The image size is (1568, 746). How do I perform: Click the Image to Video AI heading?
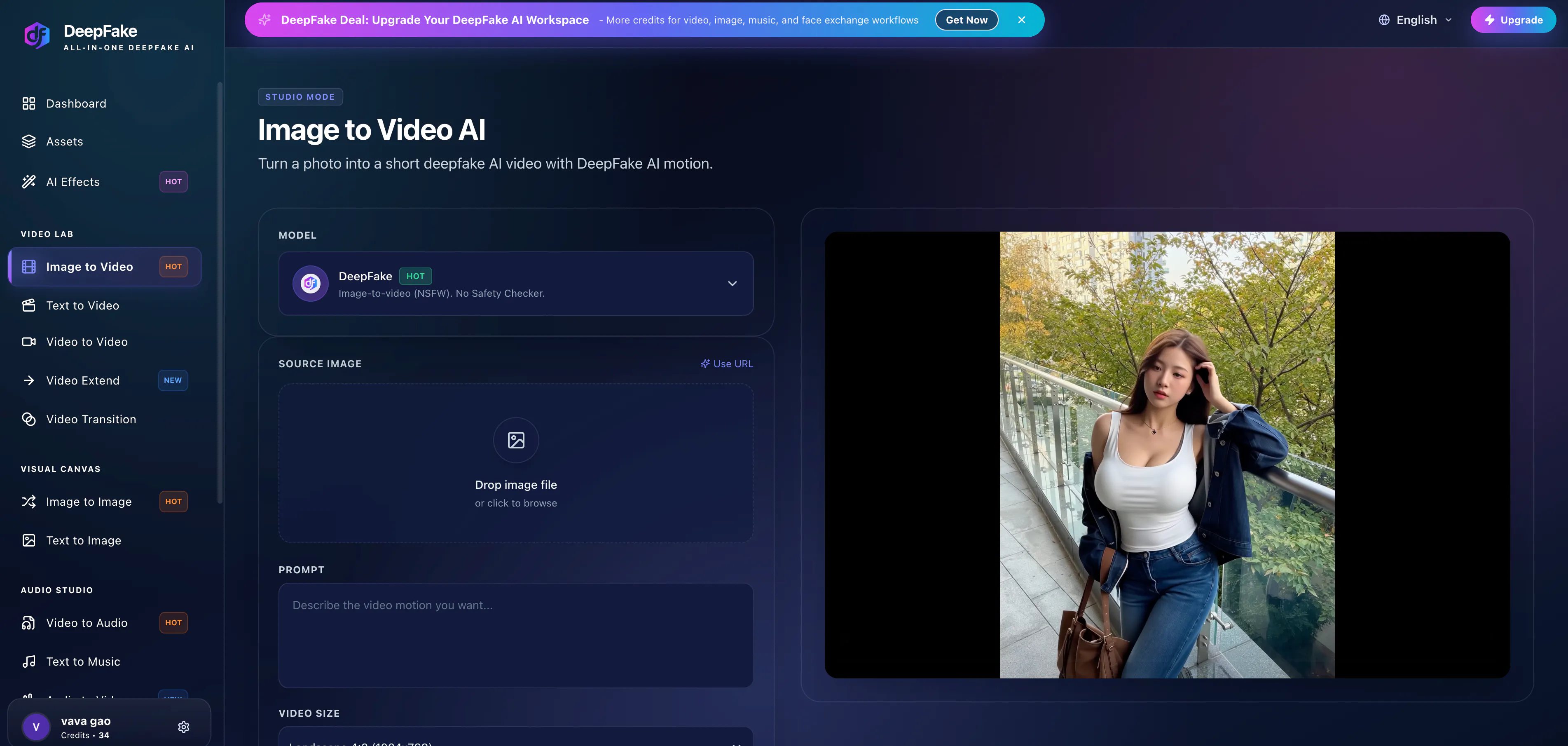(x=371, y=130)
